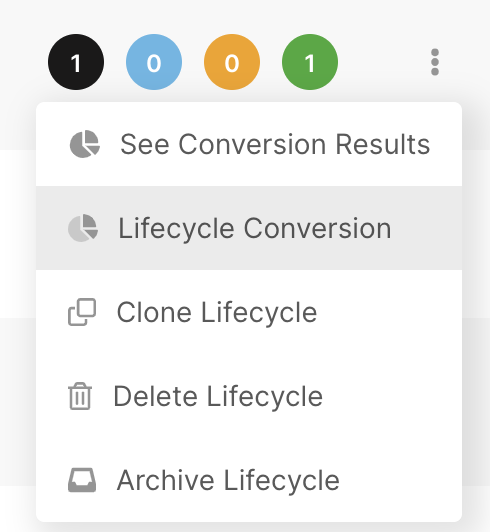This screenshot has width=490, height=532.
Task: Collapse the lifecycle actions menu via kebab icon
Action: [435, 62]
